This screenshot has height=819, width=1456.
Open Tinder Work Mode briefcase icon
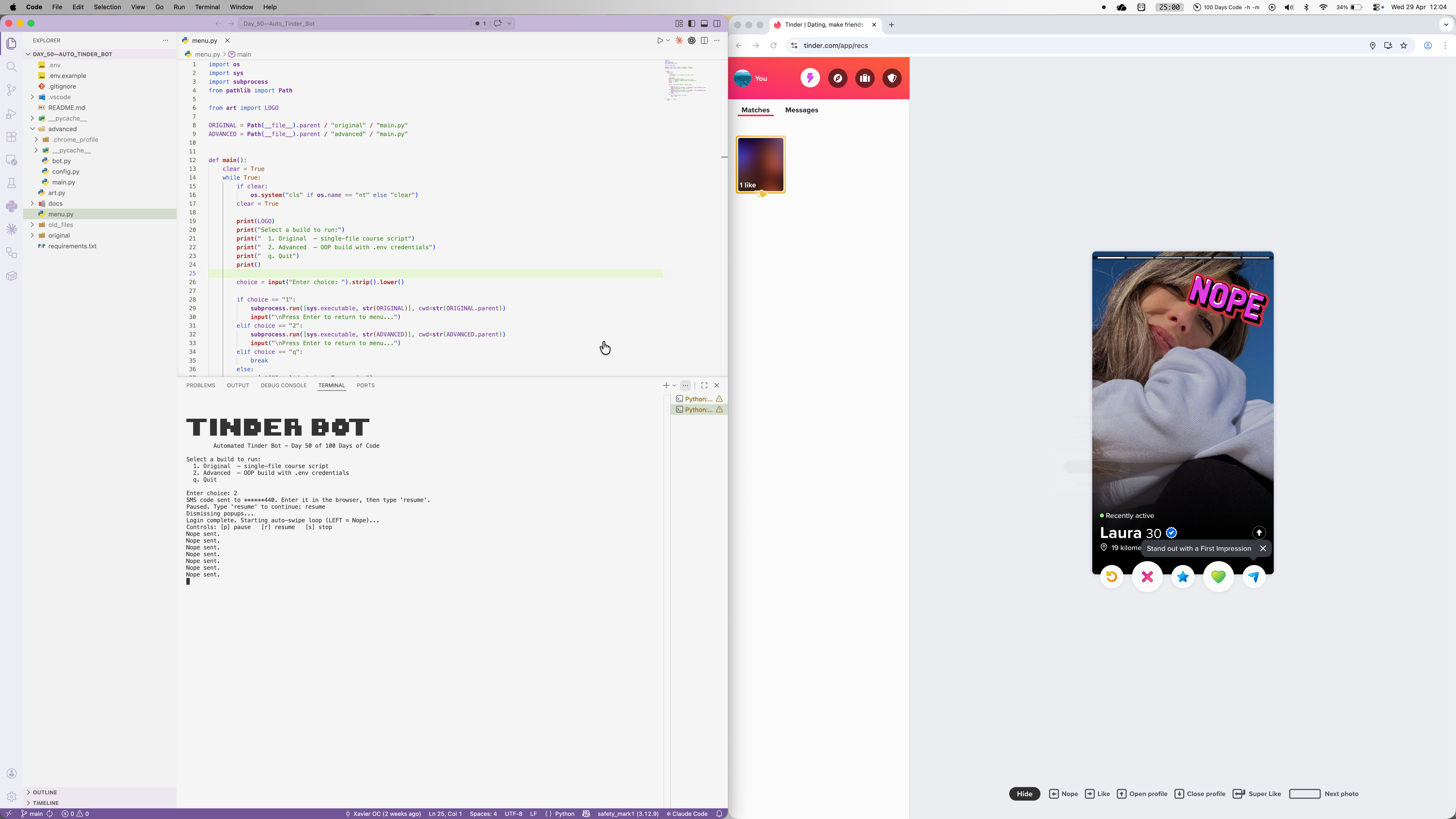coord(864,78)
